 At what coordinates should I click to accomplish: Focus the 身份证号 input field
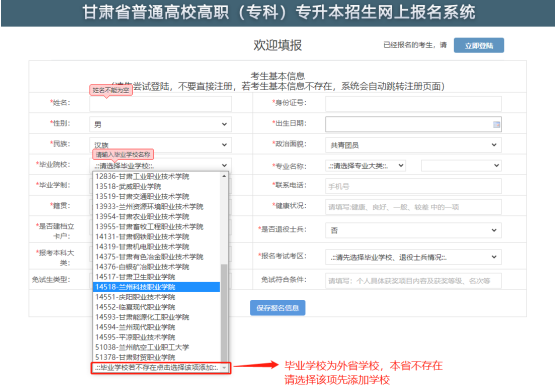[x=413, y=104]
